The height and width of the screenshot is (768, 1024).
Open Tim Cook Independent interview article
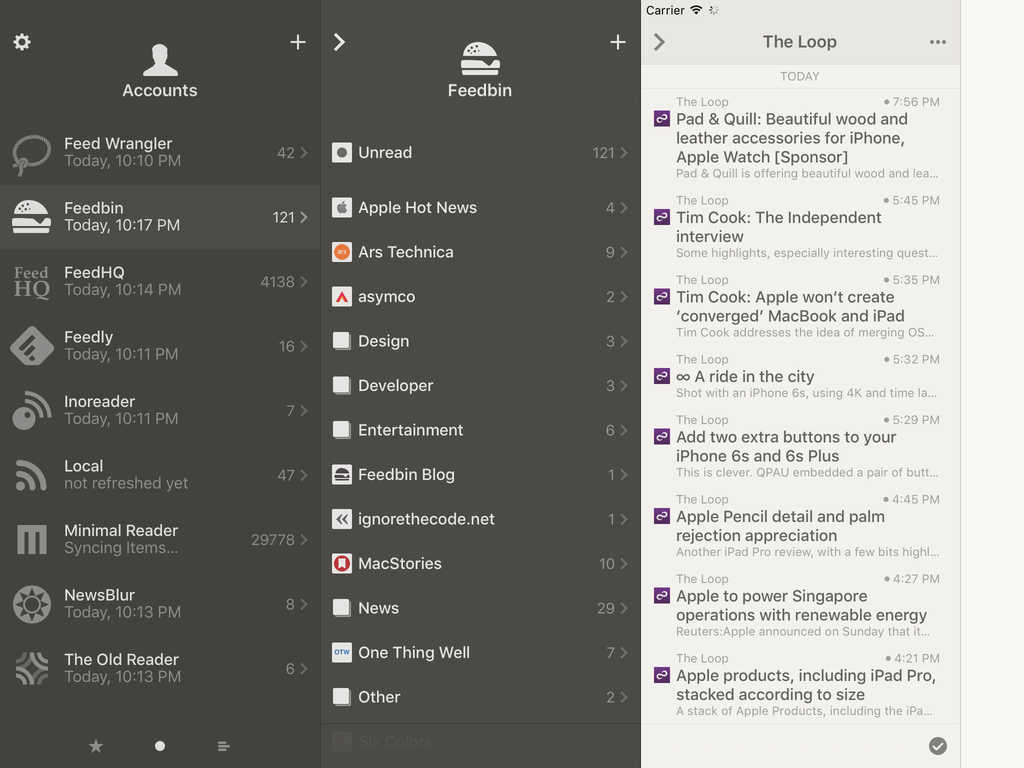pos(800,227)
